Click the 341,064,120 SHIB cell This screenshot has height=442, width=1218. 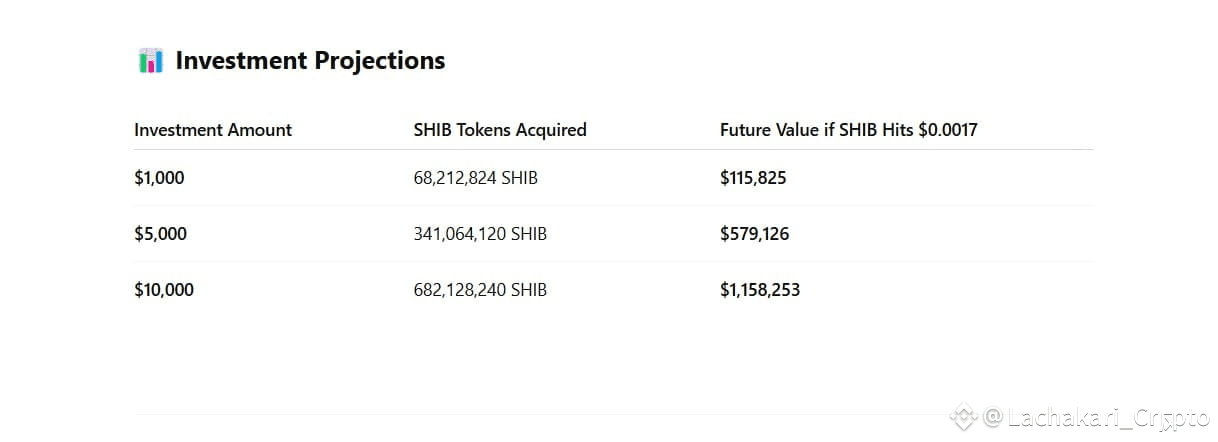click(x=480, y=234)
